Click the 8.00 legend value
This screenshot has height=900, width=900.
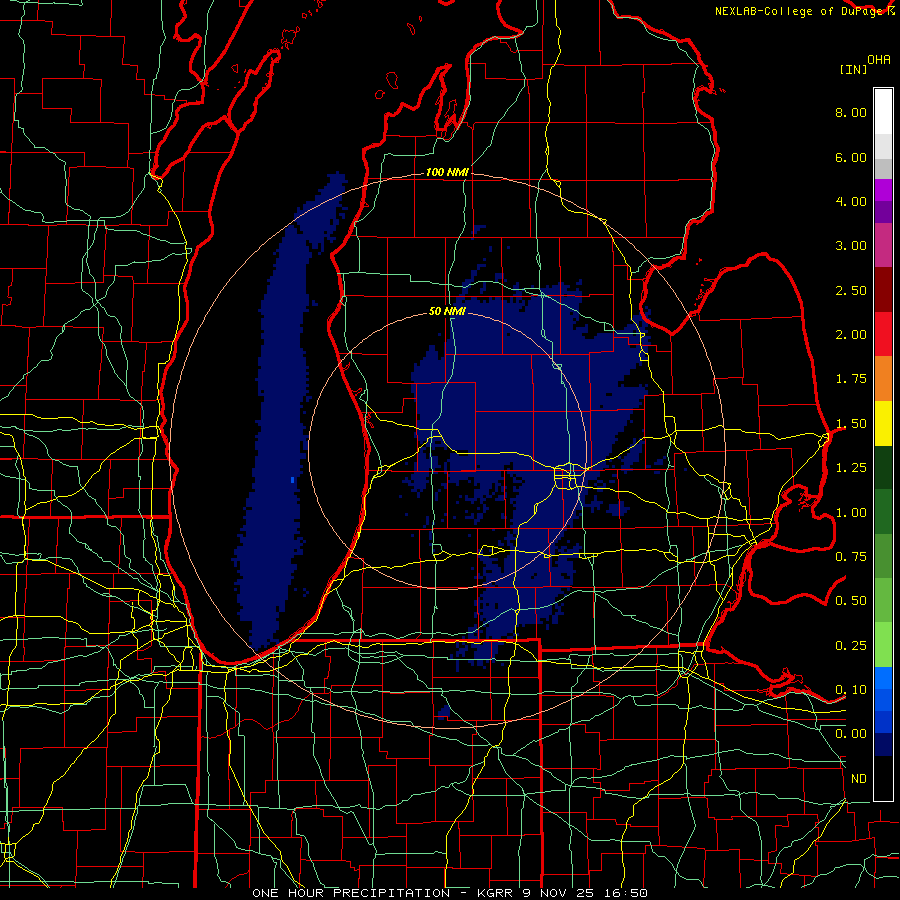(851, 112)
